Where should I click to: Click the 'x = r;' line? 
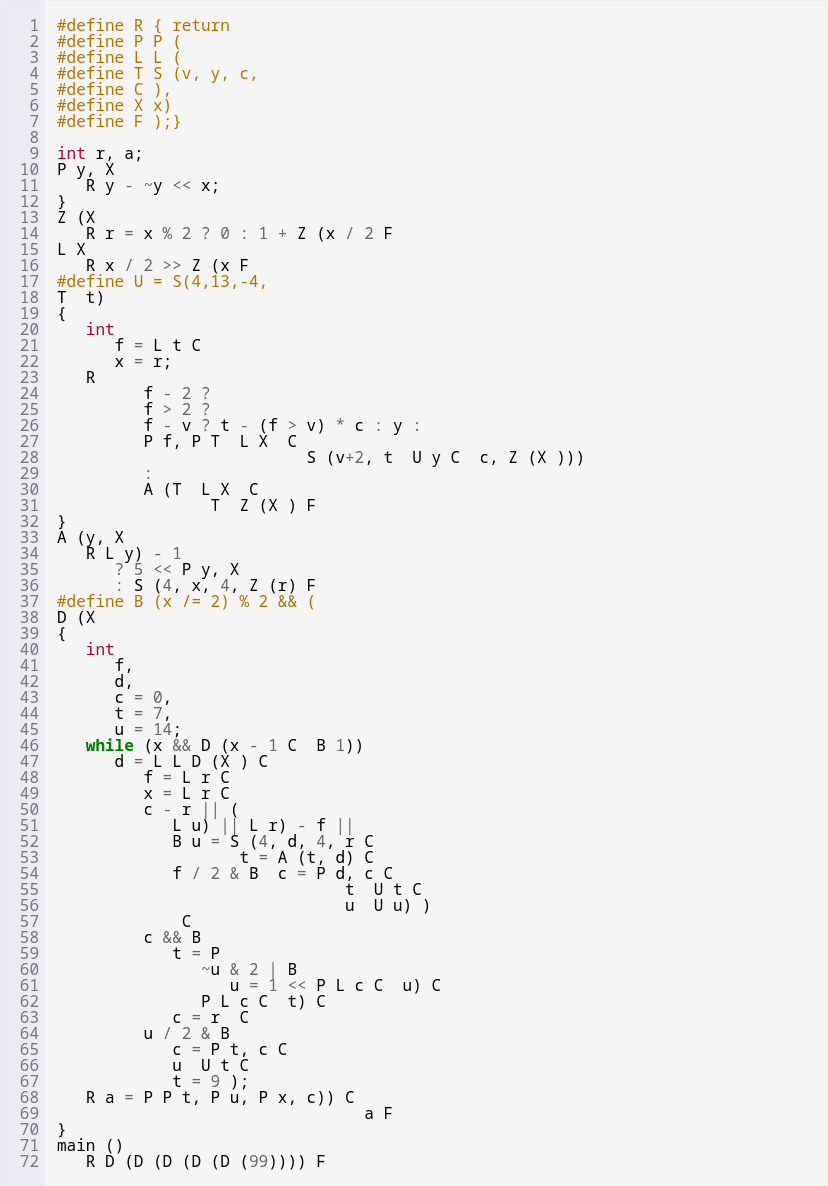(x=143, y=362)
